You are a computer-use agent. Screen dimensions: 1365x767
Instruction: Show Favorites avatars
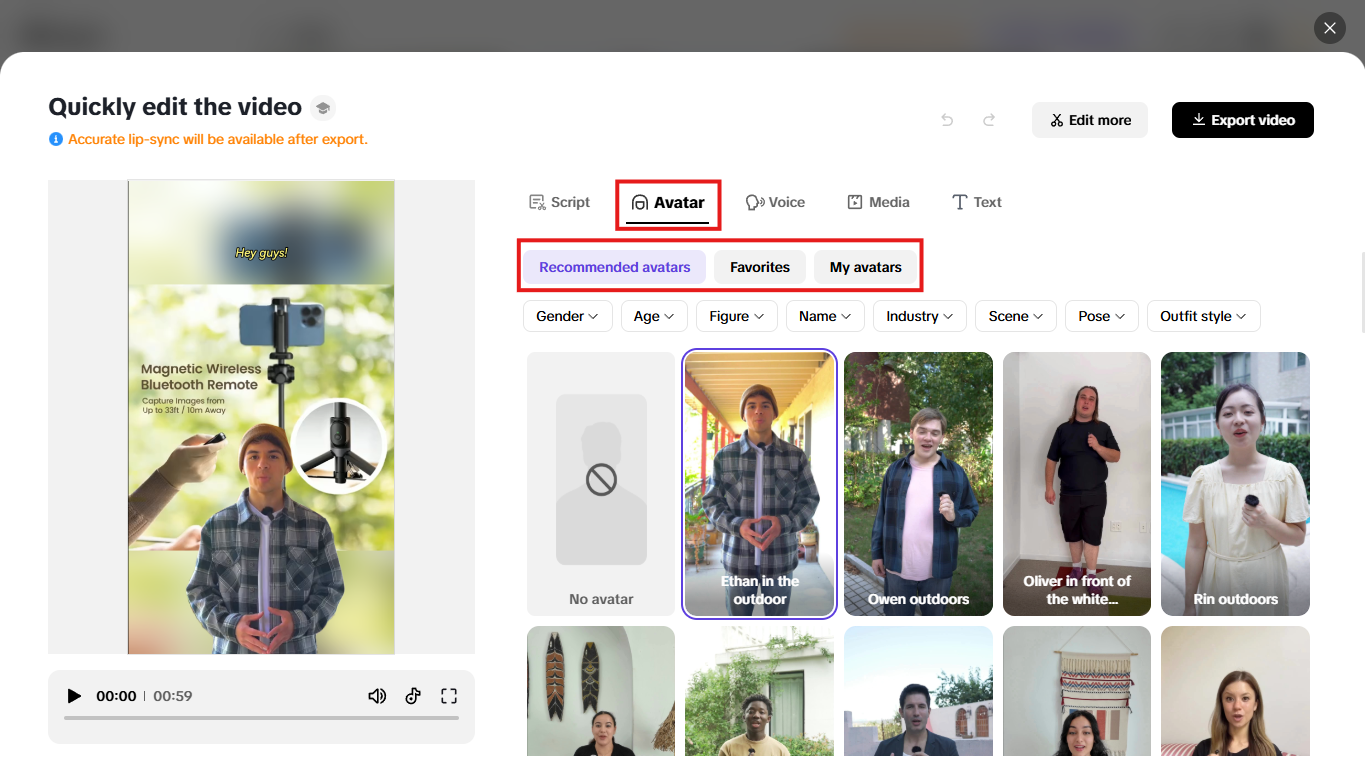coord(760,267)
